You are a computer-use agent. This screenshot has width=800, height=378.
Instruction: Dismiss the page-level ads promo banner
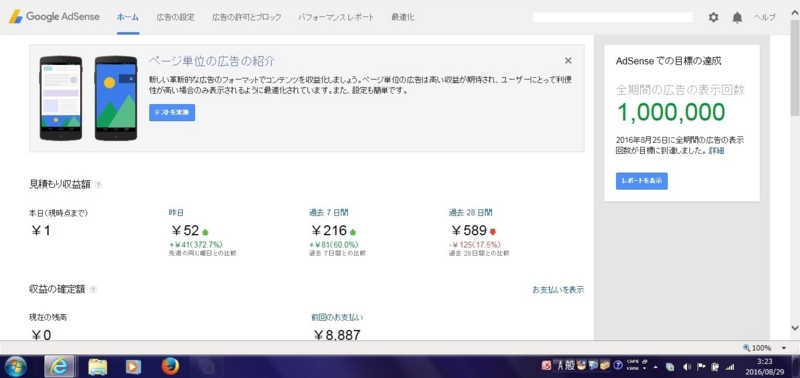(568, 61)
